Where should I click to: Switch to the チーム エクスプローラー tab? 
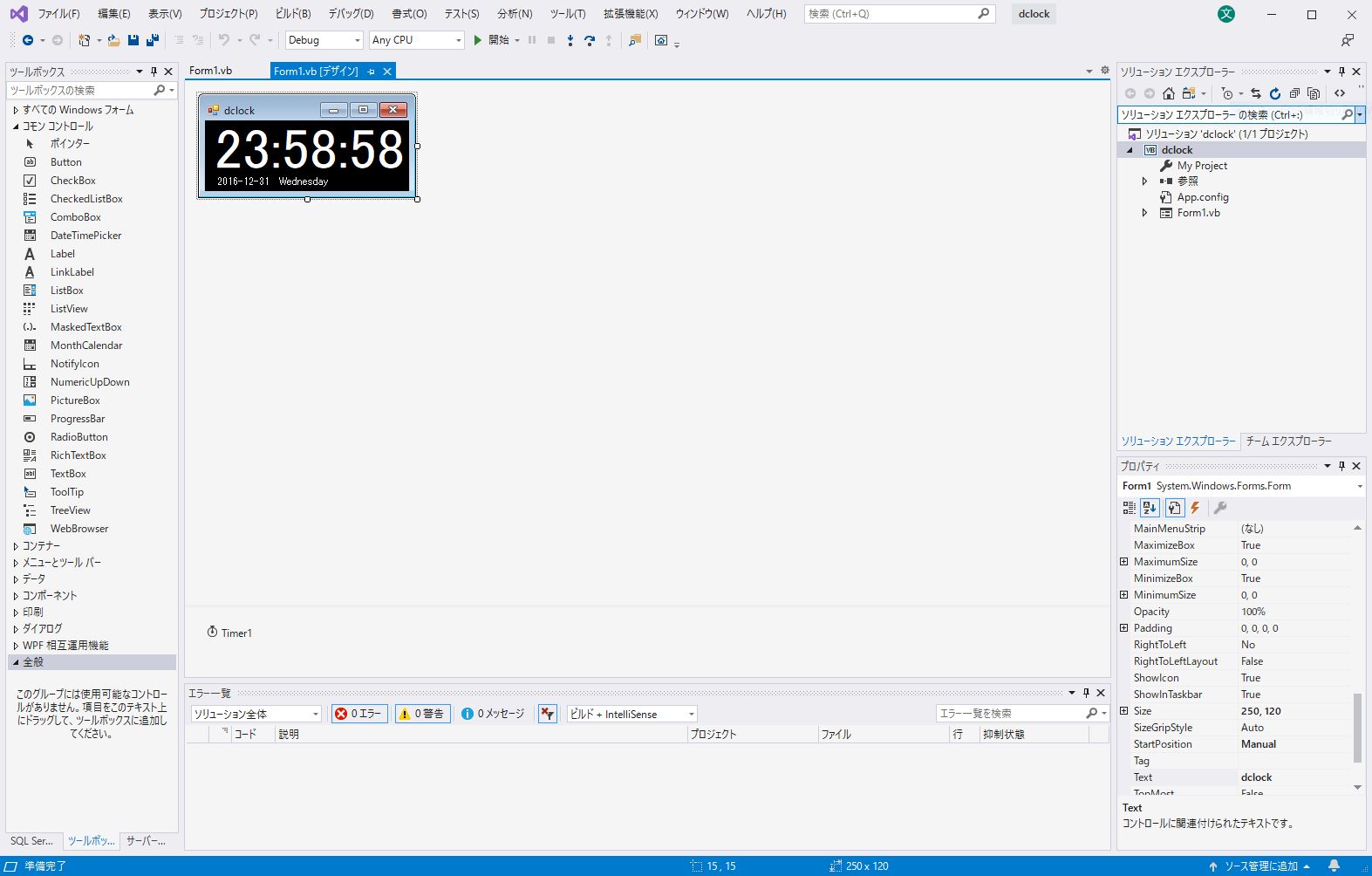1288,441
